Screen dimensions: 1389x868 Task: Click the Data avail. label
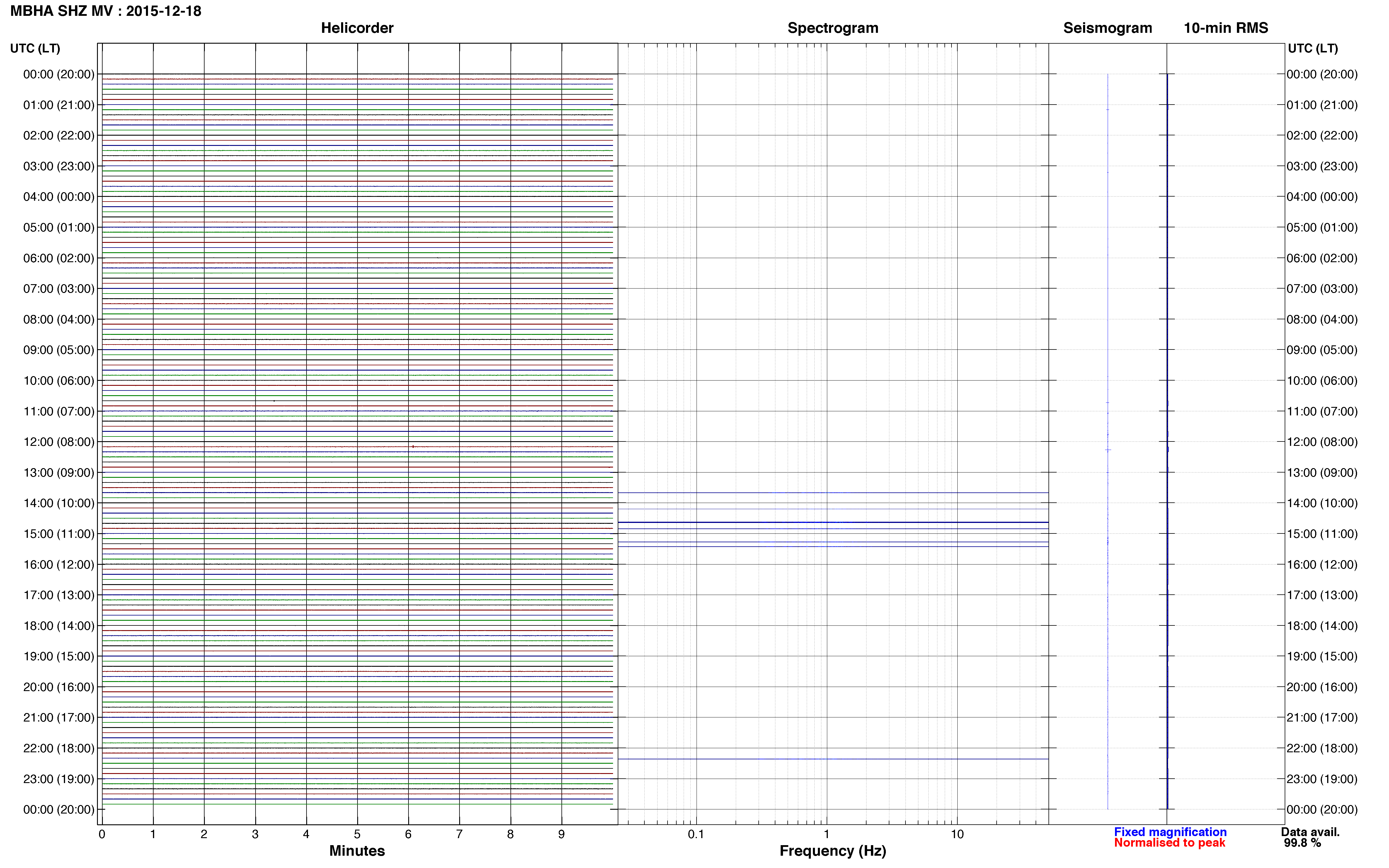pos(1310,832)
